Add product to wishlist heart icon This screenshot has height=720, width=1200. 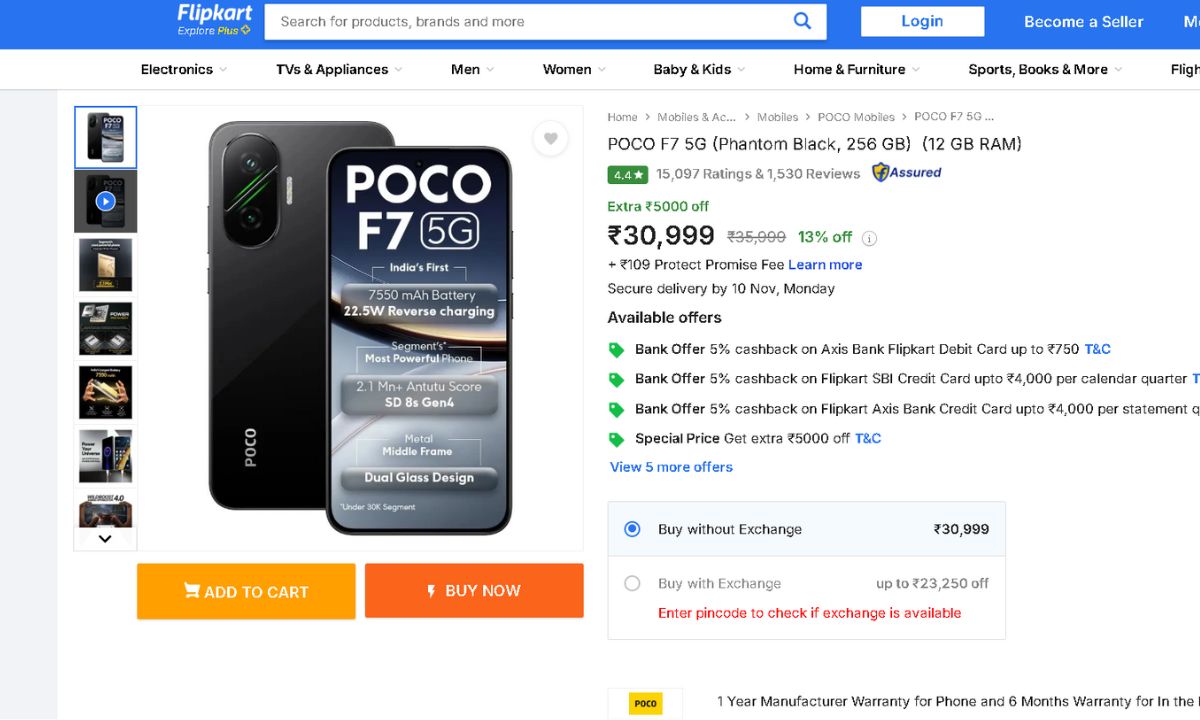coord(550,138)
